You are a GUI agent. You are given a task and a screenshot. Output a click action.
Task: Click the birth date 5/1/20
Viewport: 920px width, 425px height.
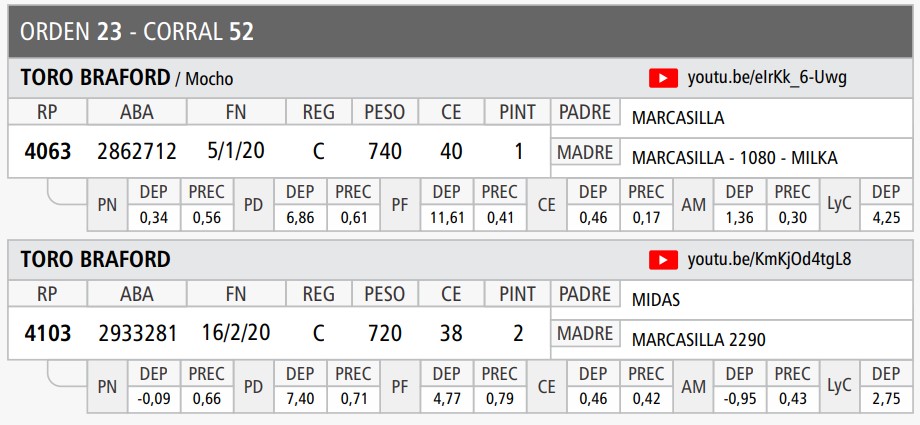coord(235,152)
